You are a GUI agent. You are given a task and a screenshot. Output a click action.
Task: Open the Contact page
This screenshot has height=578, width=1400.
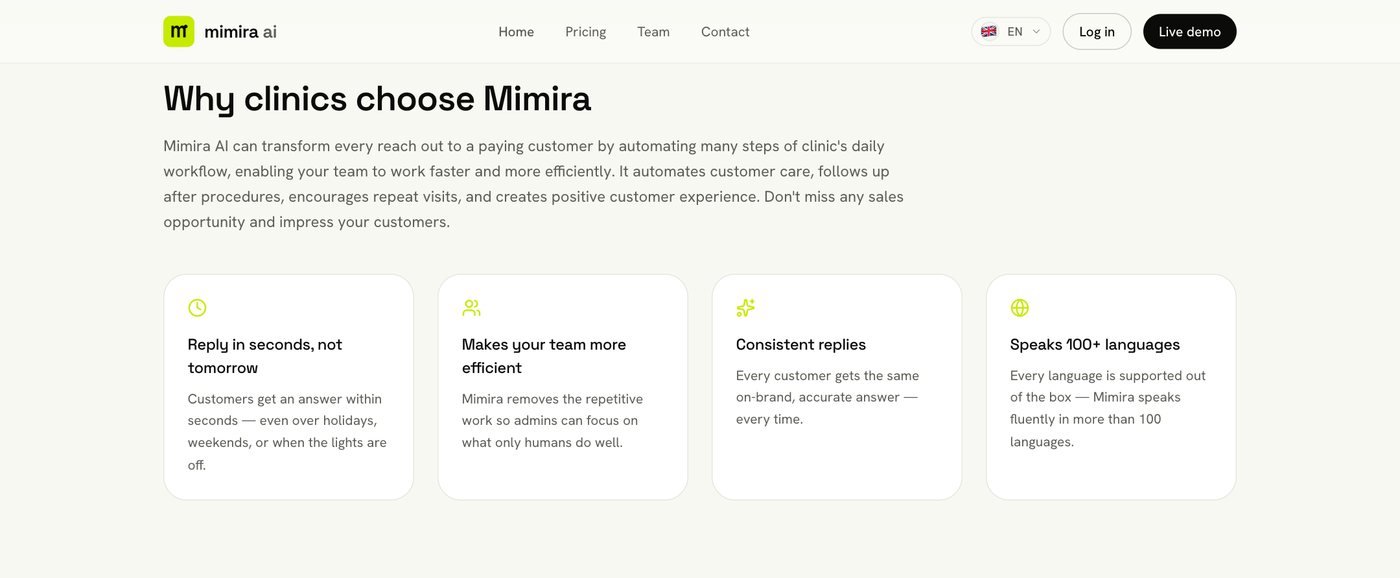pyautogui.click(x=725, y=32)
